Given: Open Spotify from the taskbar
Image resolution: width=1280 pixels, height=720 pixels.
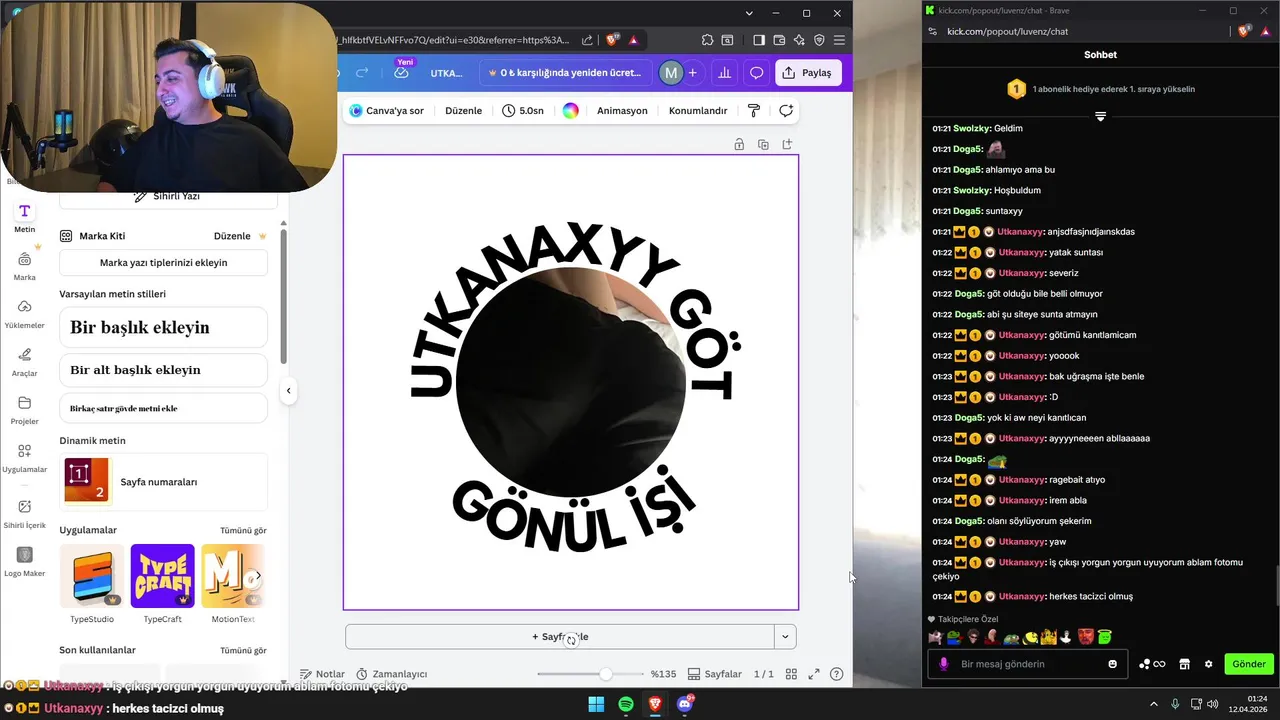Looking at the screenshot, I should (x=626, y=704).
